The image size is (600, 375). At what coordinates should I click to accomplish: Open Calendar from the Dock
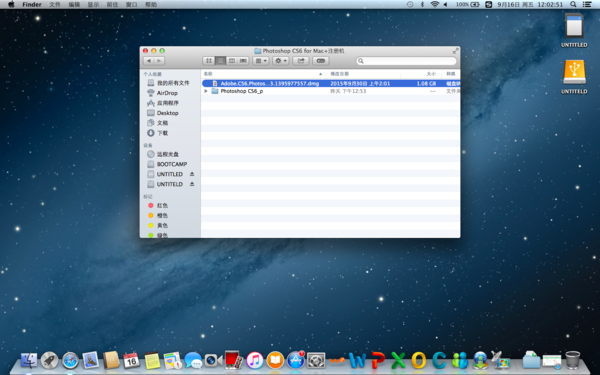click(131, 360)
